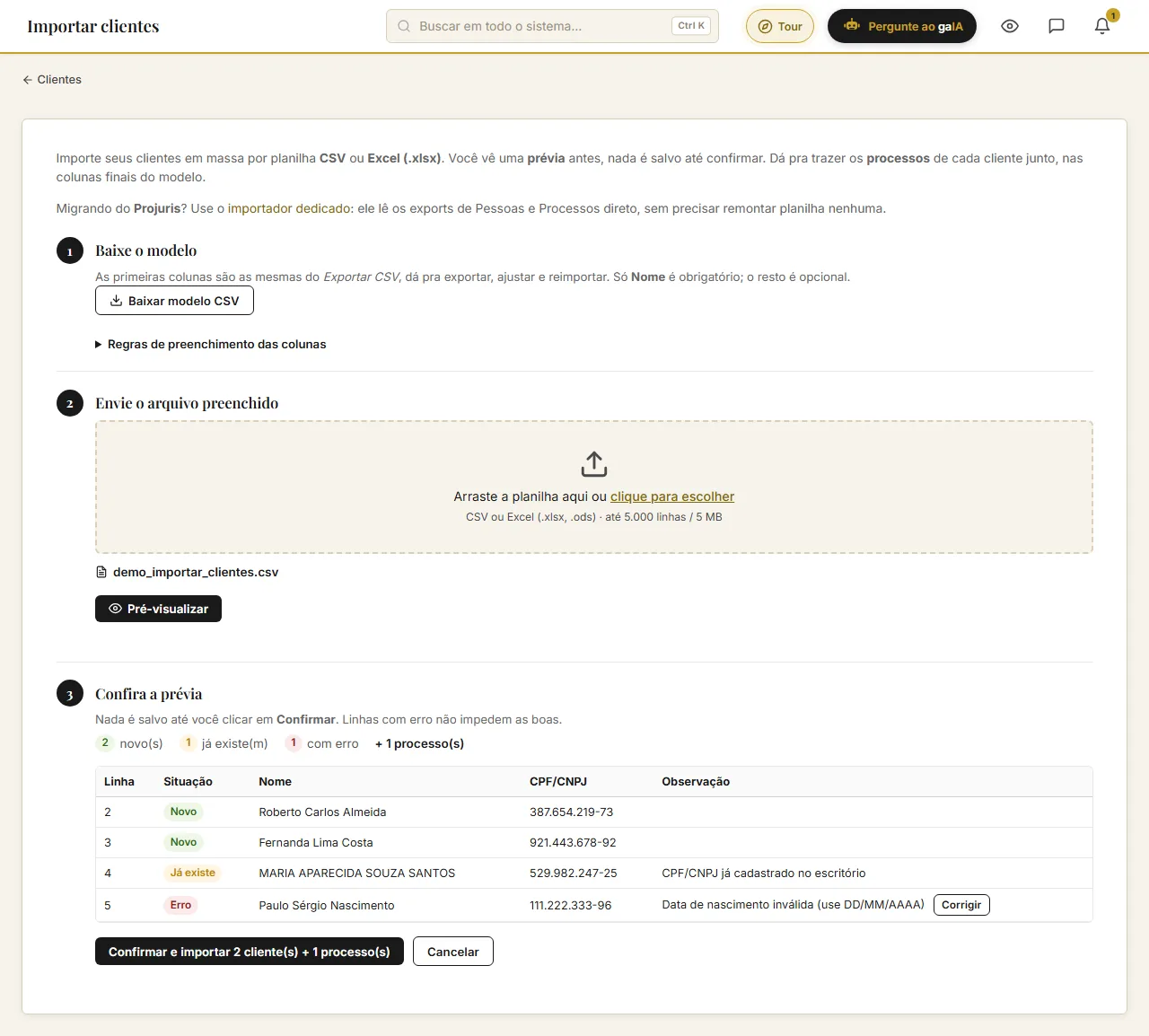The width and height of the screenshot is (1149, 1036).
Task: Click the Nome column header
Action: 275,782
